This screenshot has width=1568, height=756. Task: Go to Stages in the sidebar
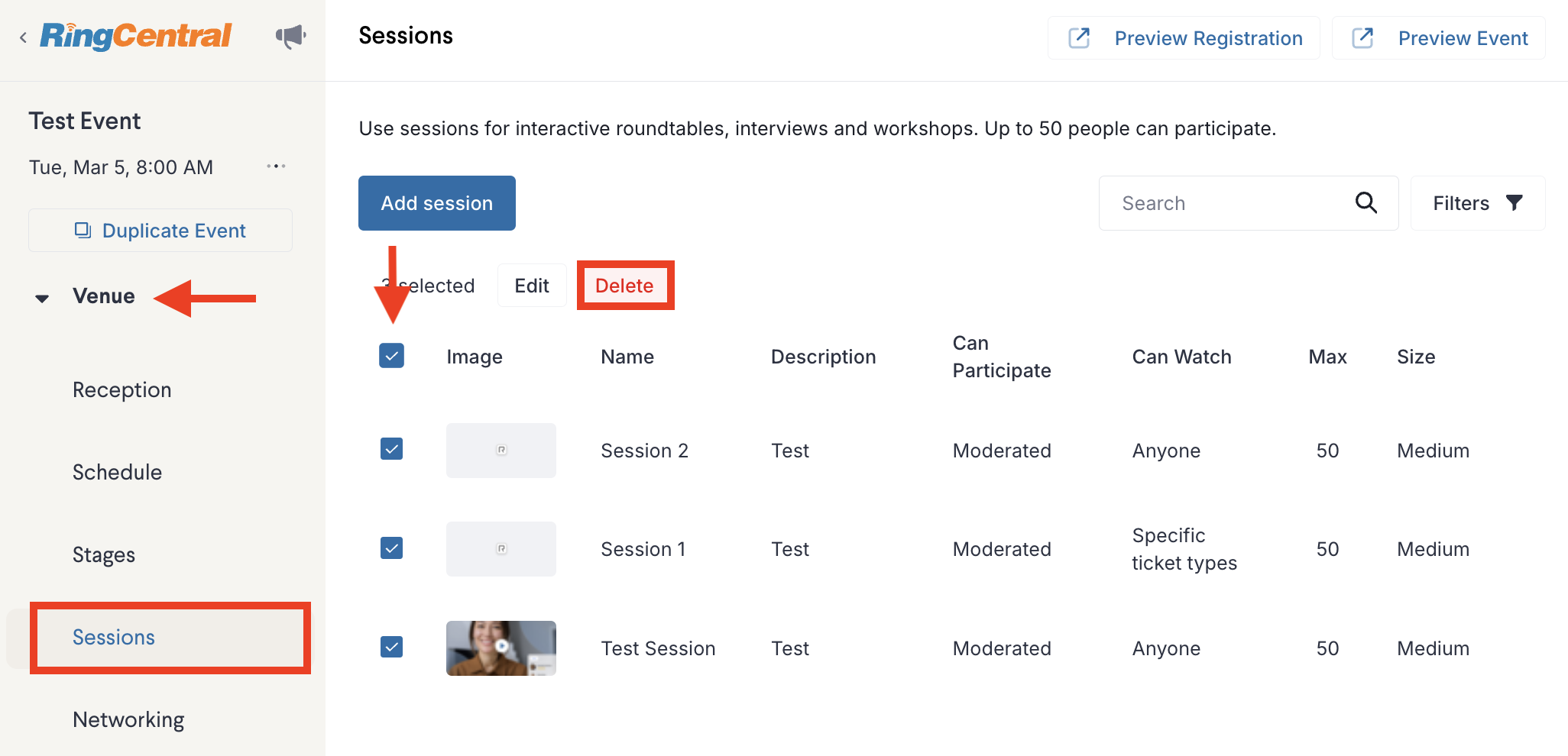(104, 554)
